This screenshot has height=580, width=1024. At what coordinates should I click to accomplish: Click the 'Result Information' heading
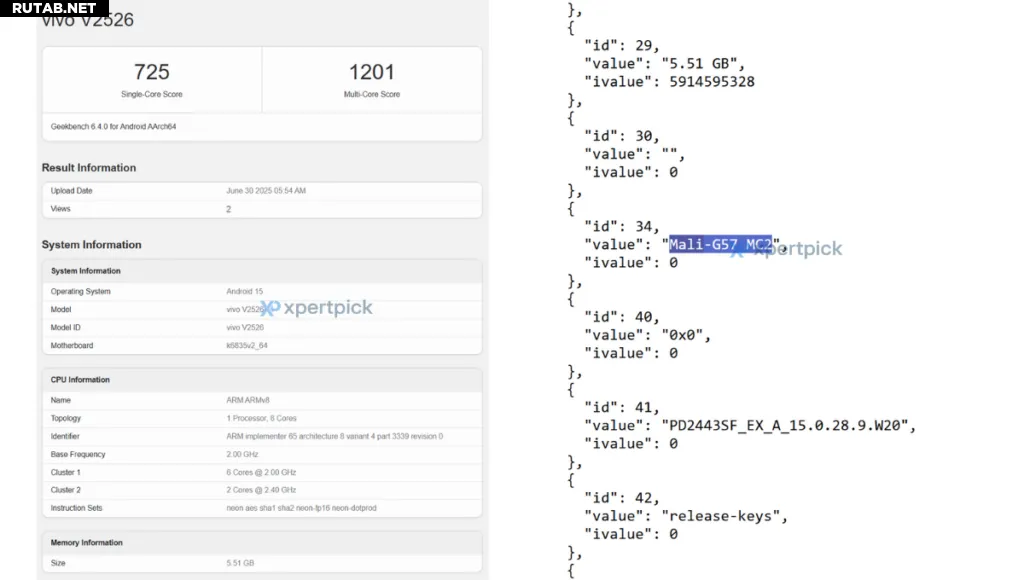[89, 168]
